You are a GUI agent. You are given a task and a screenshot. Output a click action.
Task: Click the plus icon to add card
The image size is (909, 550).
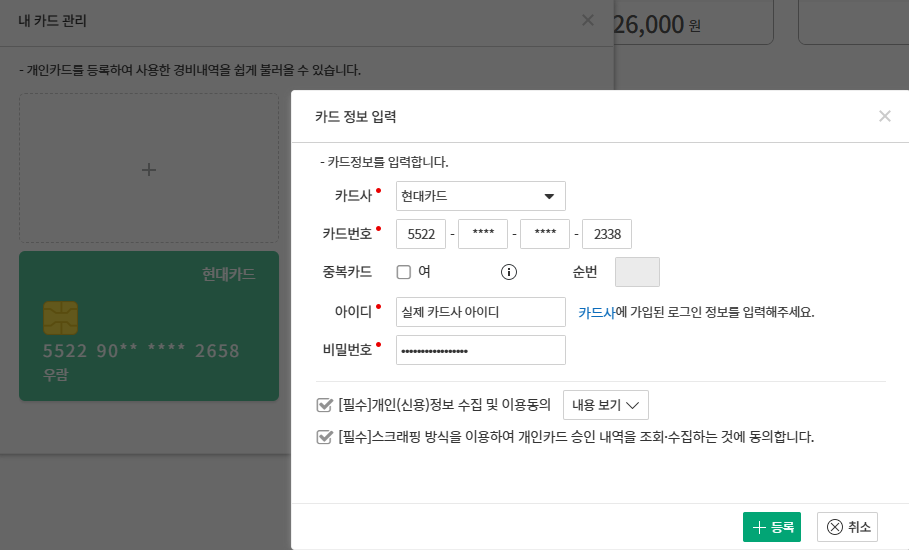[149, 170]
